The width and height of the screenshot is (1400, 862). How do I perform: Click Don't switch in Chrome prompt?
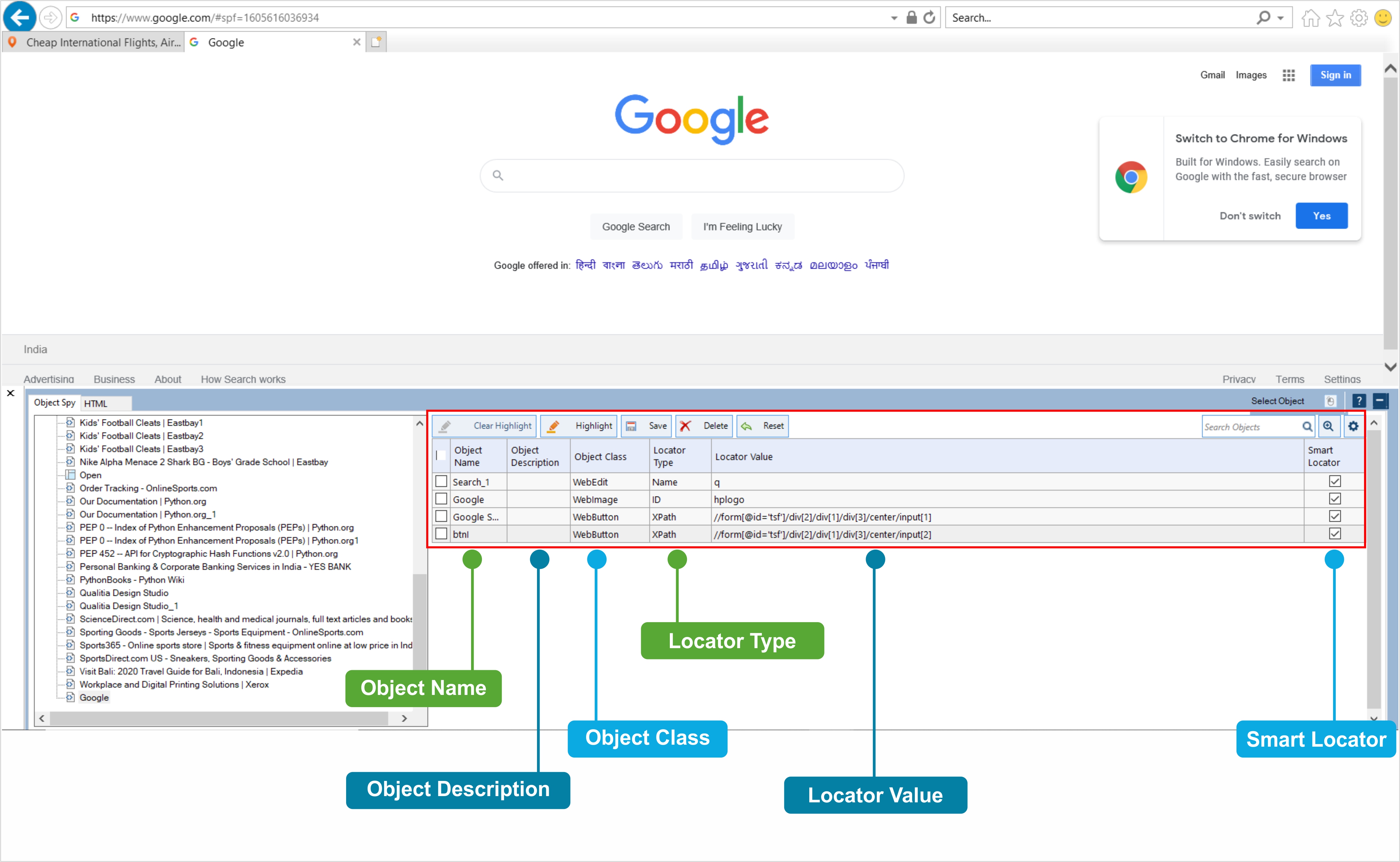[x=1249, y=216]
